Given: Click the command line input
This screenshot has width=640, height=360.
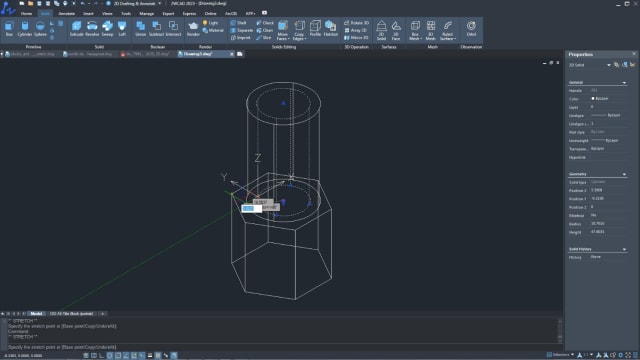Looking at the screenshot, I should click(282, 347).
